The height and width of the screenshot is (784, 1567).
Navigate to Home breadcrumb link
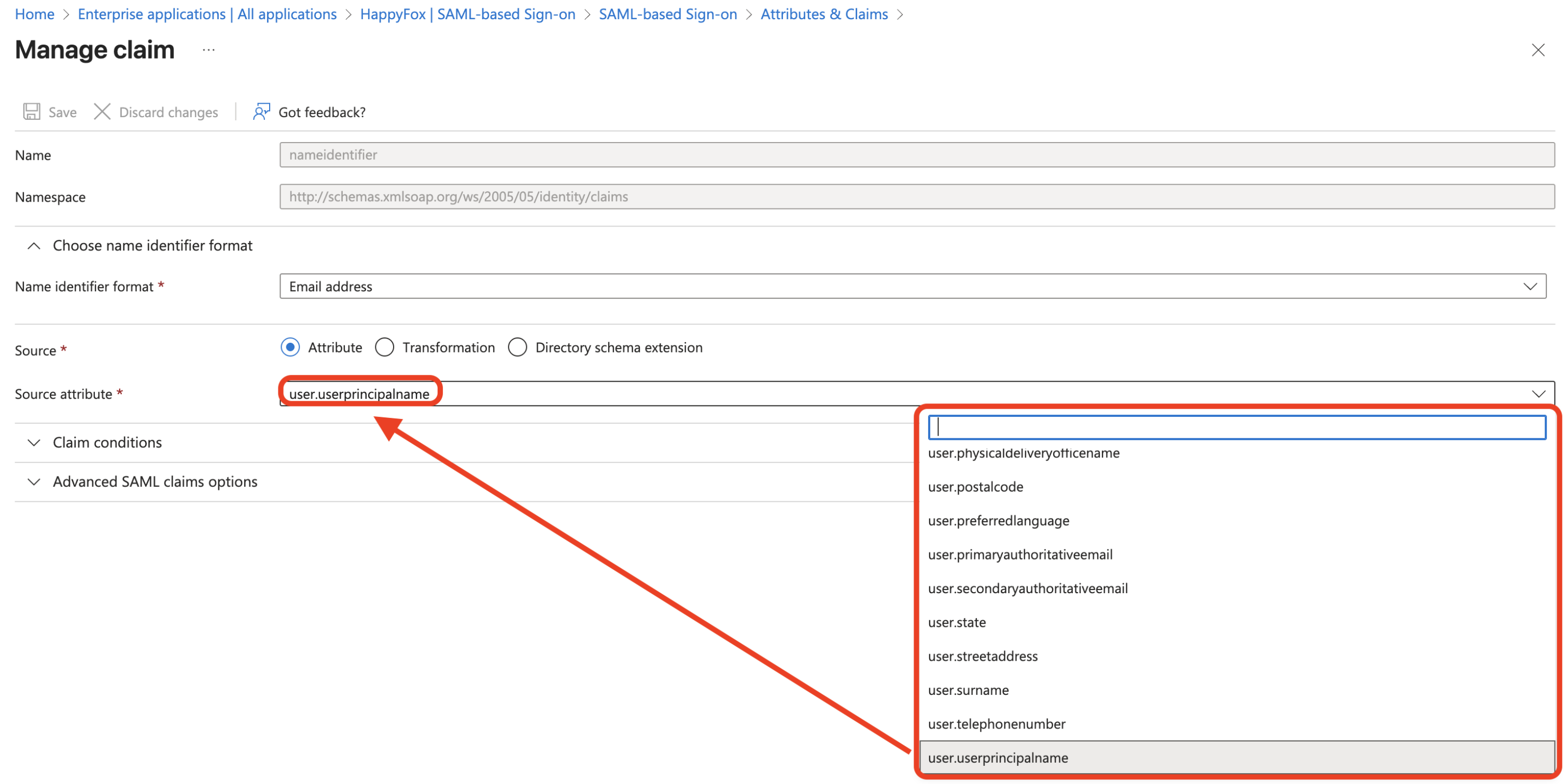35,14
